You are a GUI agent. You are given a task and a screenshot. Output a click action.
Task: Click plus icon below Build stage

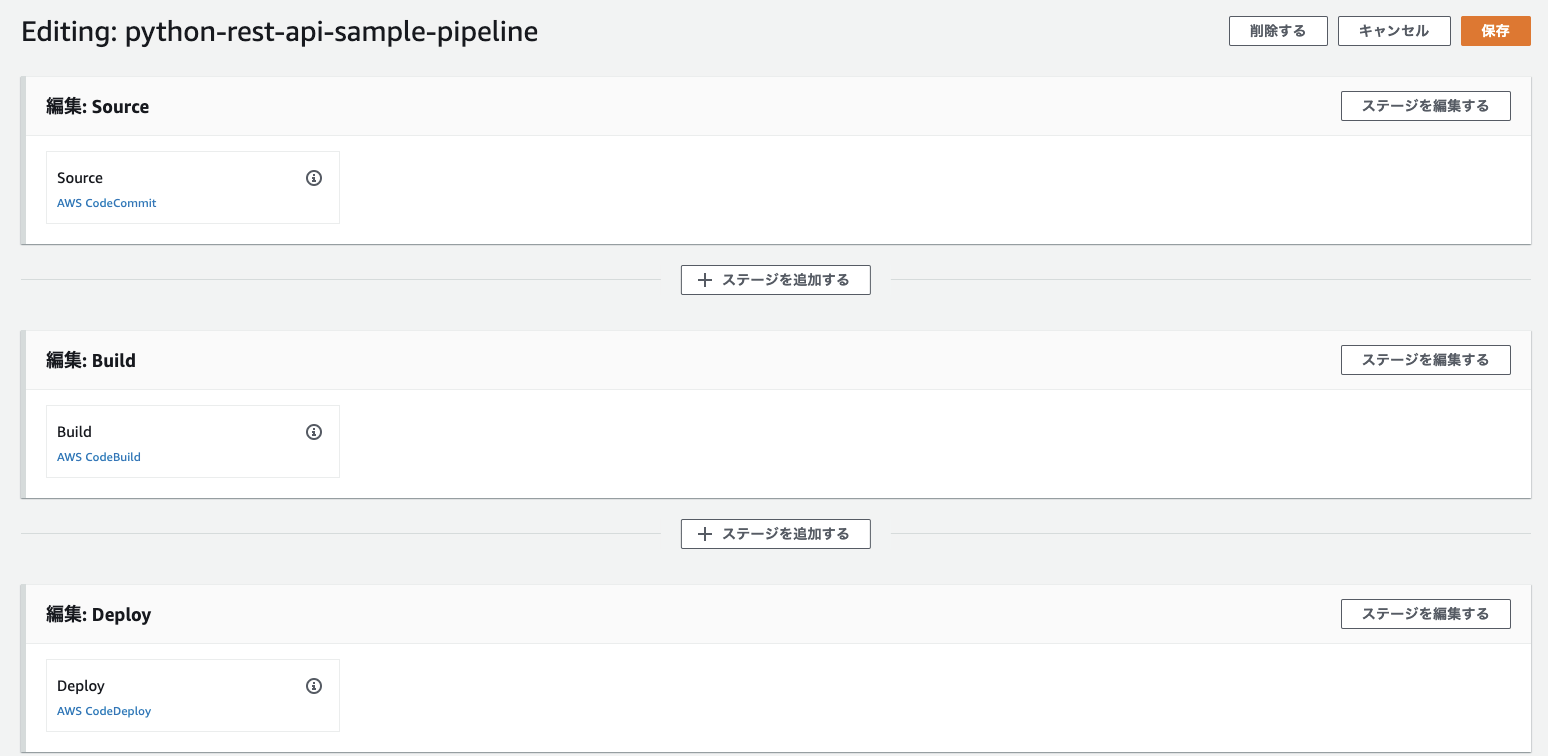pos(705,534)
